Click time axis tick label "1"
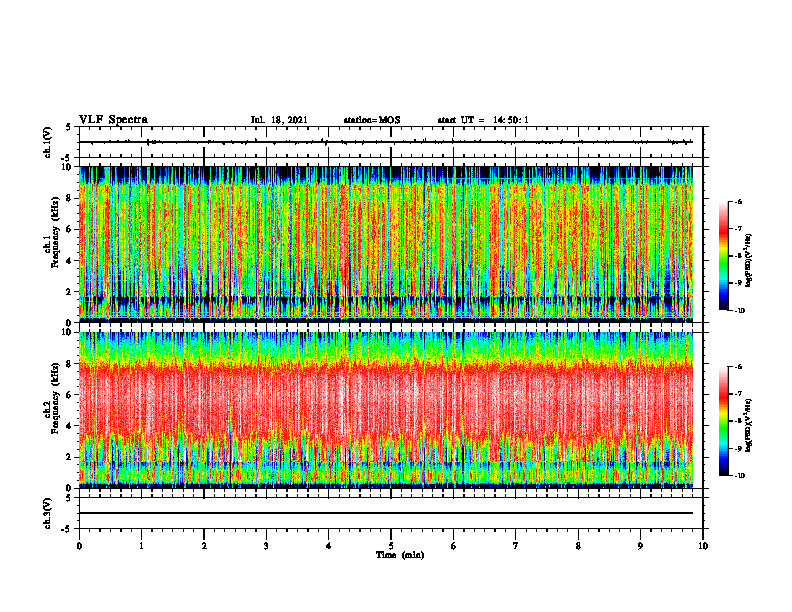The image size is (792, 612). pos(141,546)
